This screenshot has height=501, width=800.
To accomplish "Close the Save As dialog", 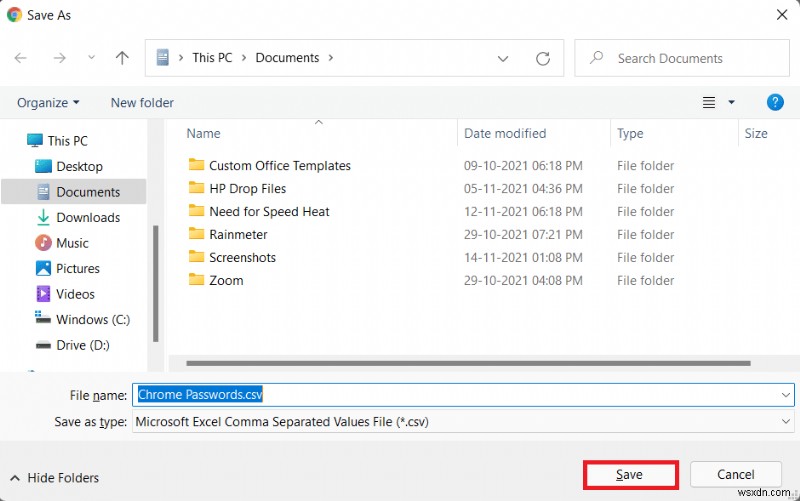I will pos(782,15).
